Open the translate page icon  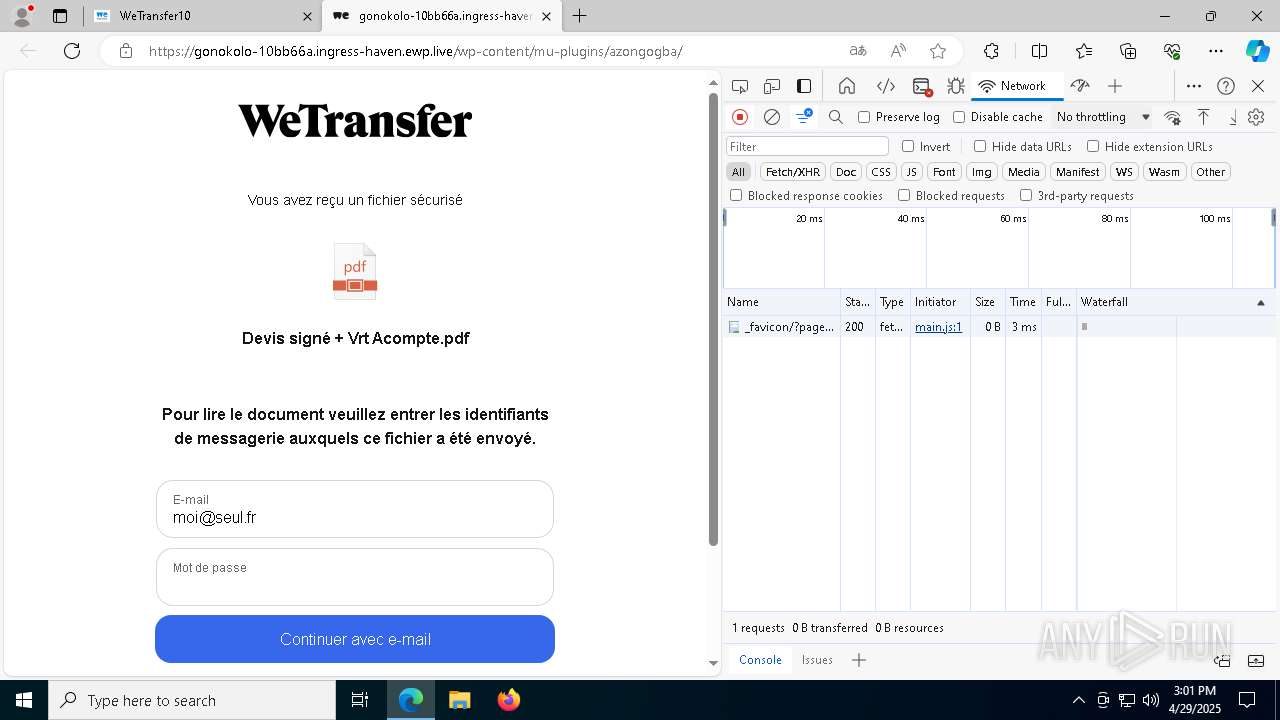(858, 51)
